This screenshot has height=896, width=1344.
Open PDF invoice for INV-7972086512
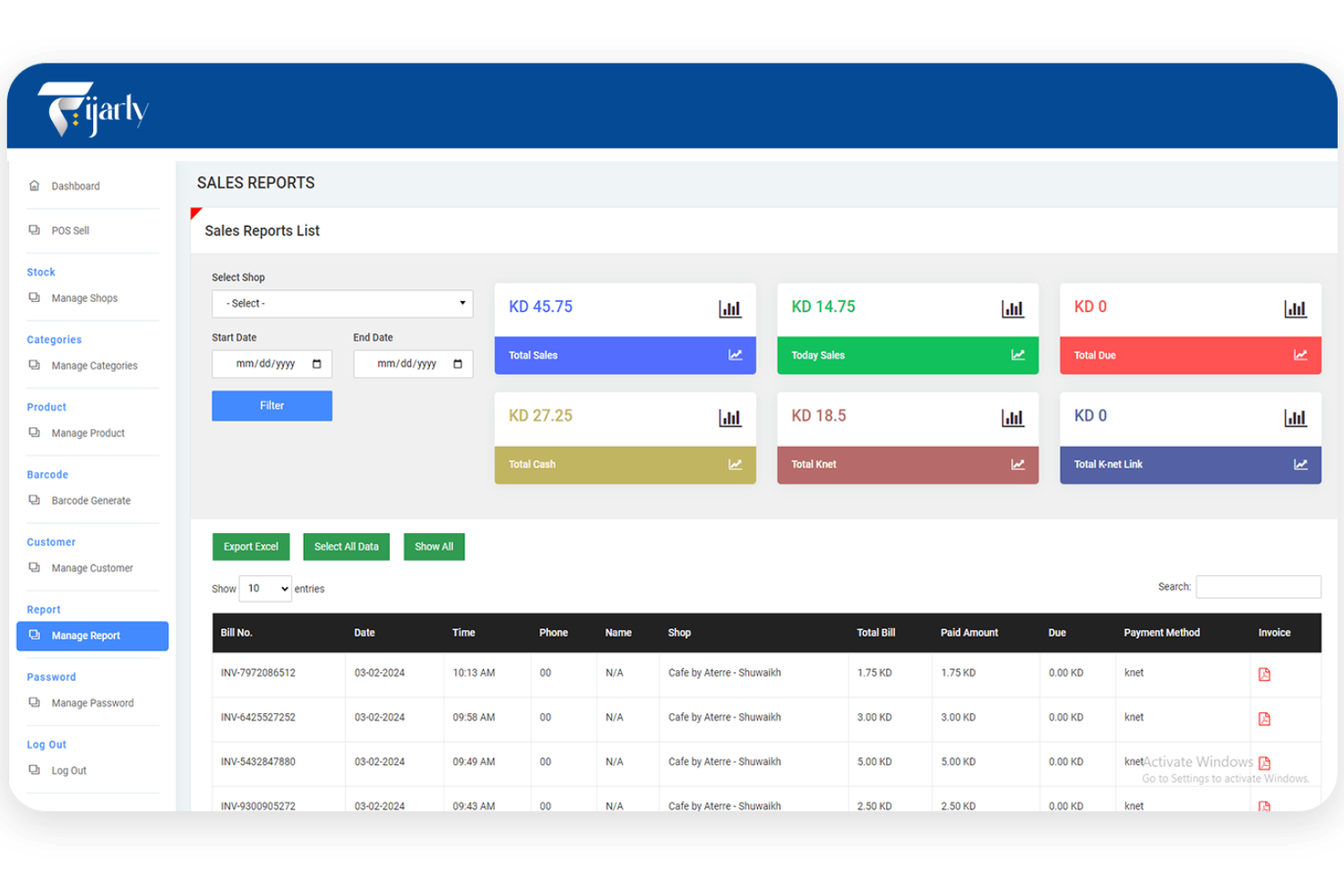(1264, 674)
